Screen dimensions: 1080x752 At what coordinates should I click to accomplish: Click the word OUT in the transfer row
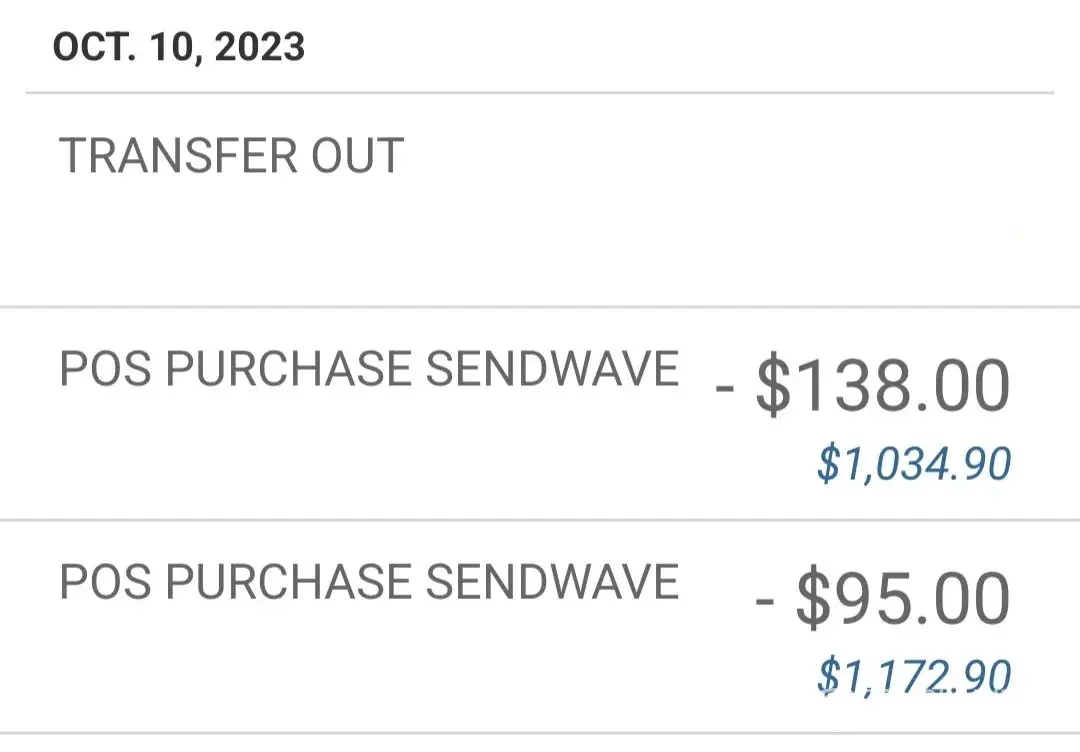[x=356, y=157]
